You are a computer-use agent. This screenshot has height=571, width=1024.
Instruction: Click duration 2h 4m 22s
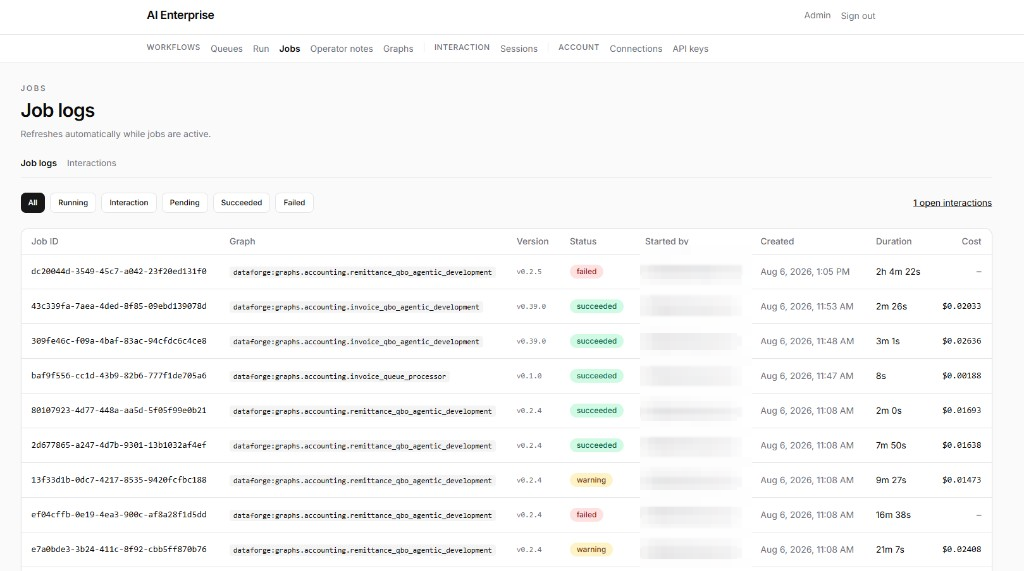click(898, 272)
